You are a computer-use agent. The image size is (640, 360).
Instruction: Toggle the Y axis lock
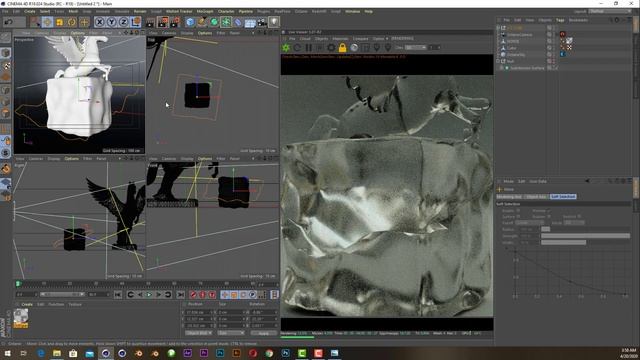[x=111, y=22]
